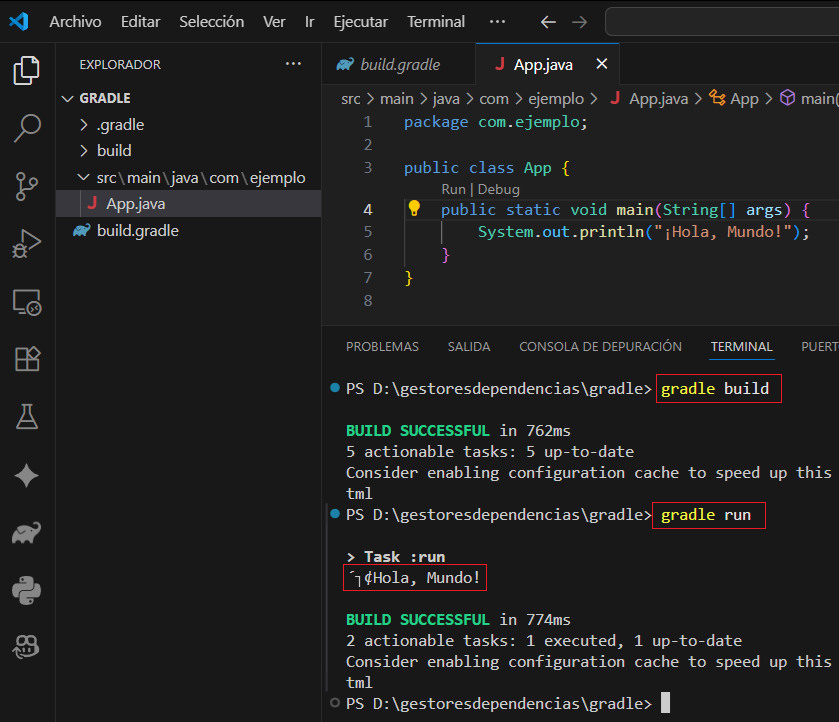Select build.gradle file in explorer tree

[137, 231]
